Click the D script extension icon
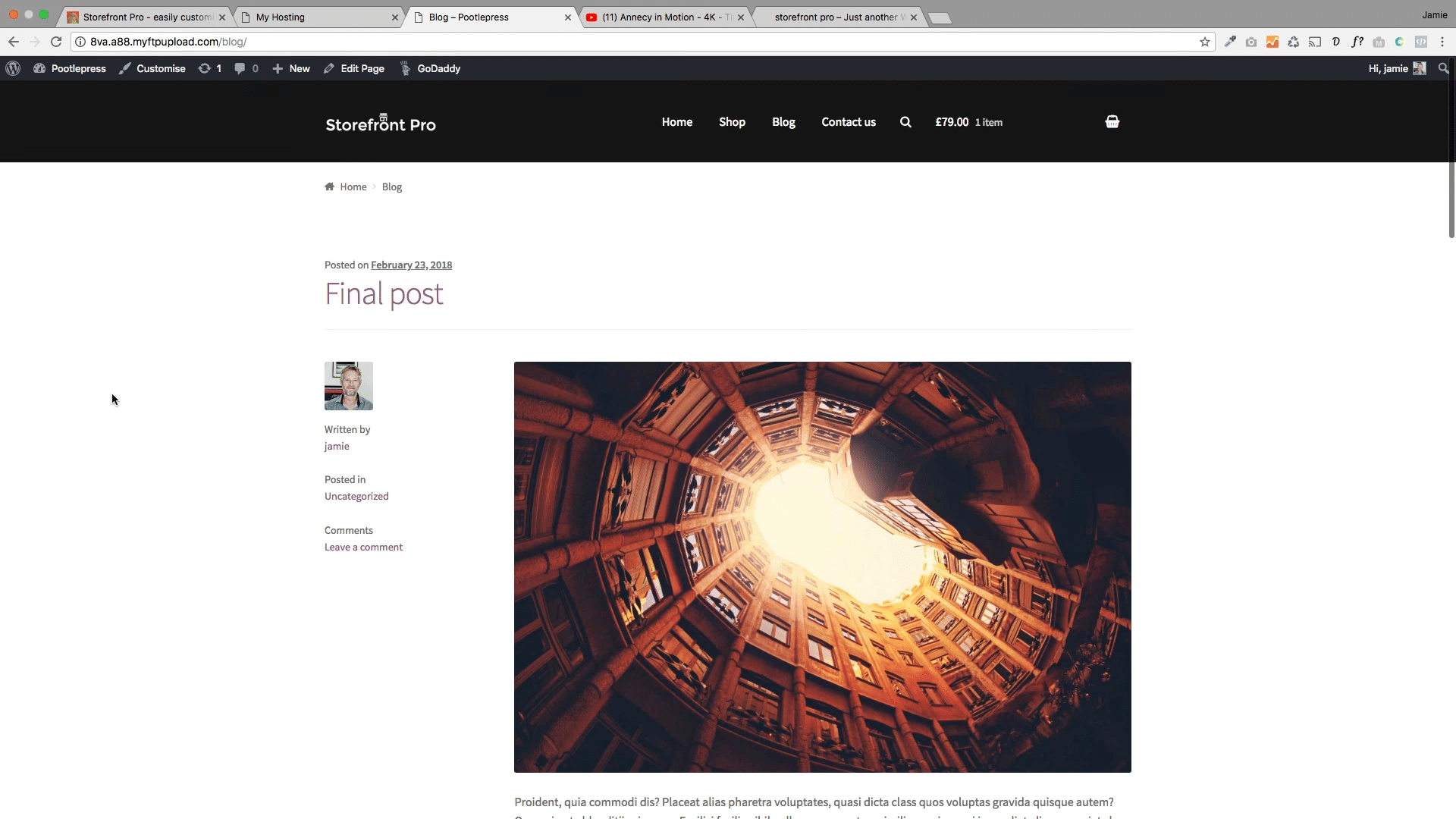This screenshot has height=819, width=1456. pyautogui.click(x=1336, y=42)
